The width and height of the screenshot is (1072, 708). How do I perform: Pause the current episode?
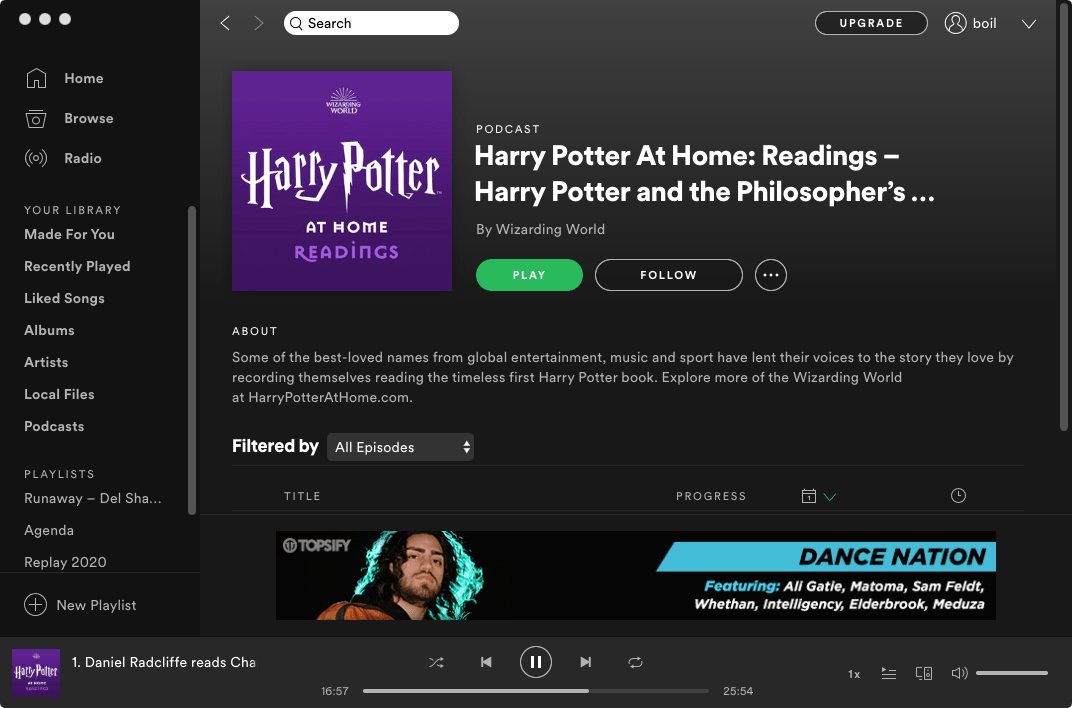[x=536, y=662]
